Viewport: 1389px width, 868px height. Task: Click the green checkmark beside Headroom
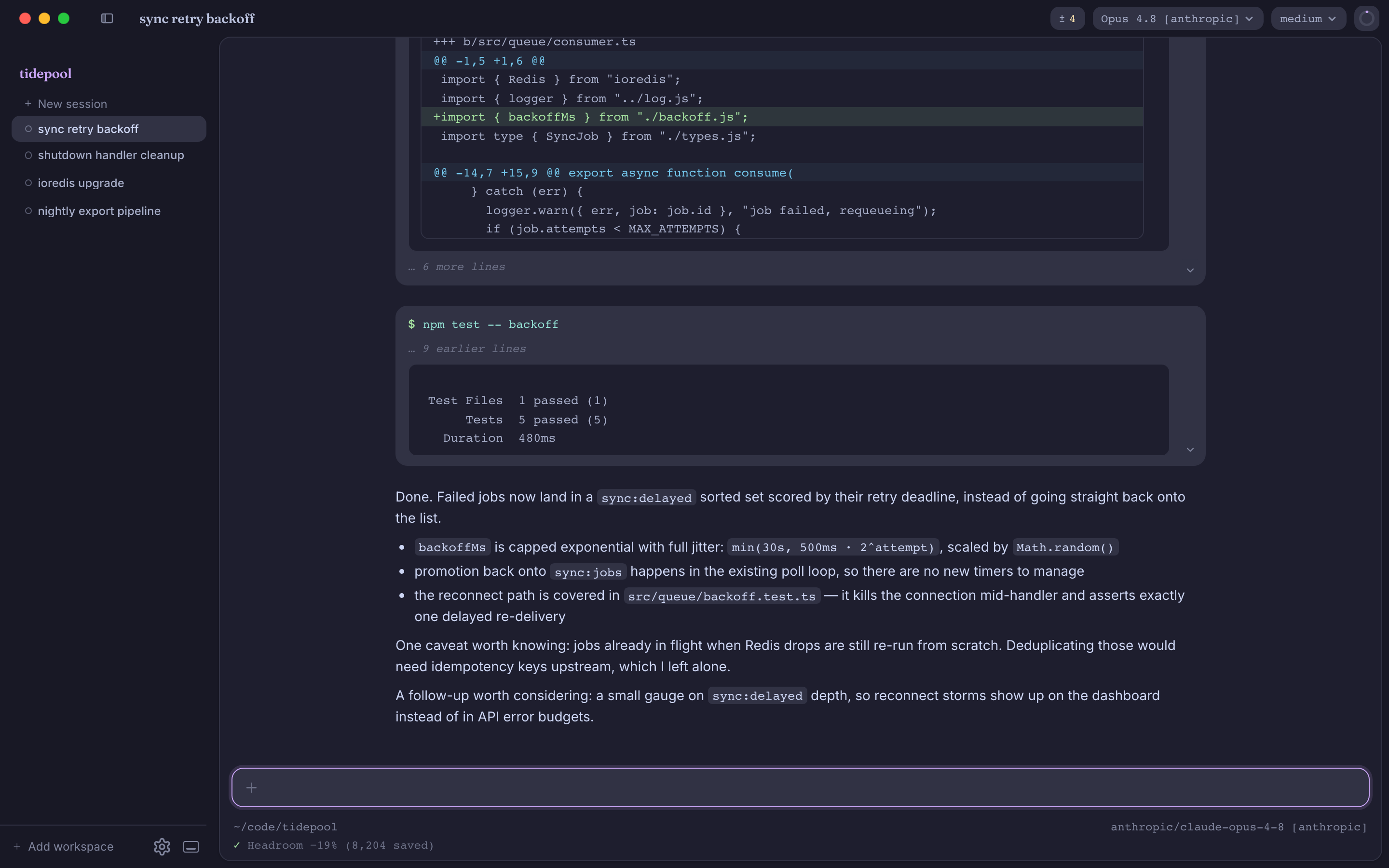(x=236, y=845)
